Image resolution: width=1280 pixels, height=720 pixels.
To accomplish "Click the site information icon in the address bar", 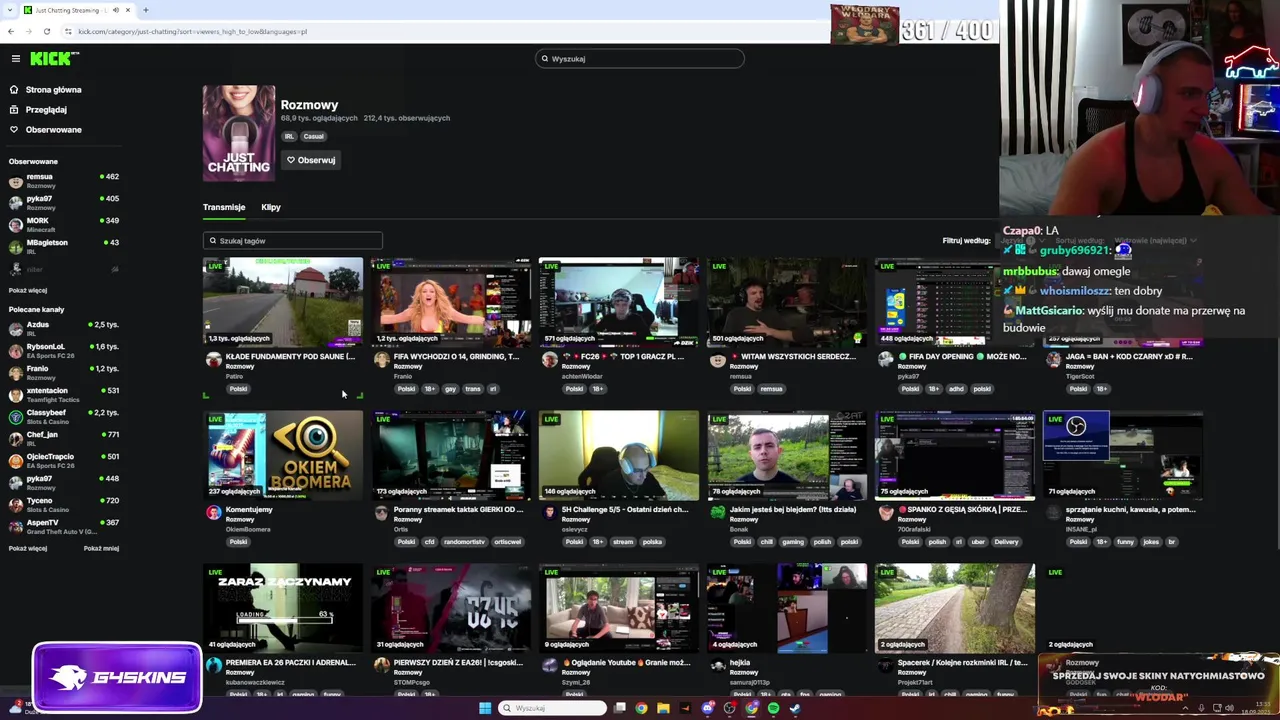I will click(67, 31).
